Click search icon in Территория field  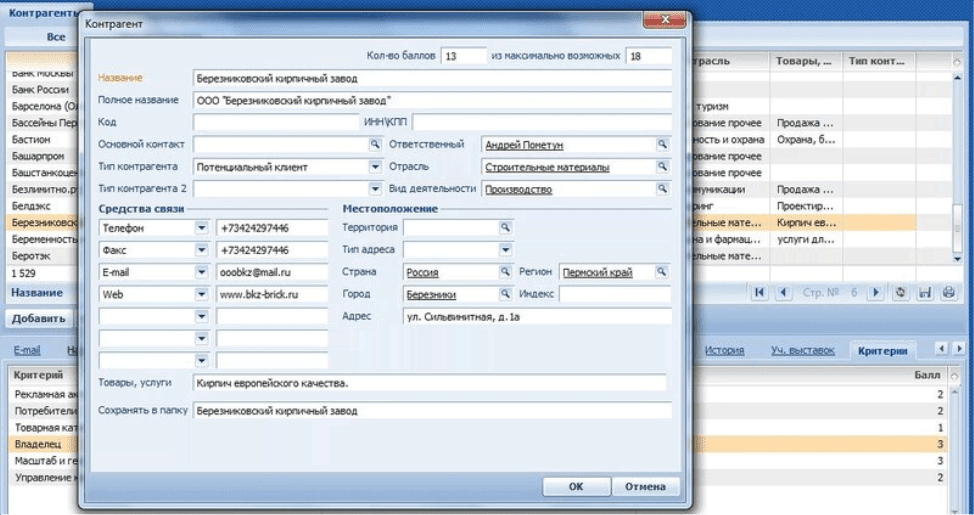pyautogui.click(x=505, y=228)
